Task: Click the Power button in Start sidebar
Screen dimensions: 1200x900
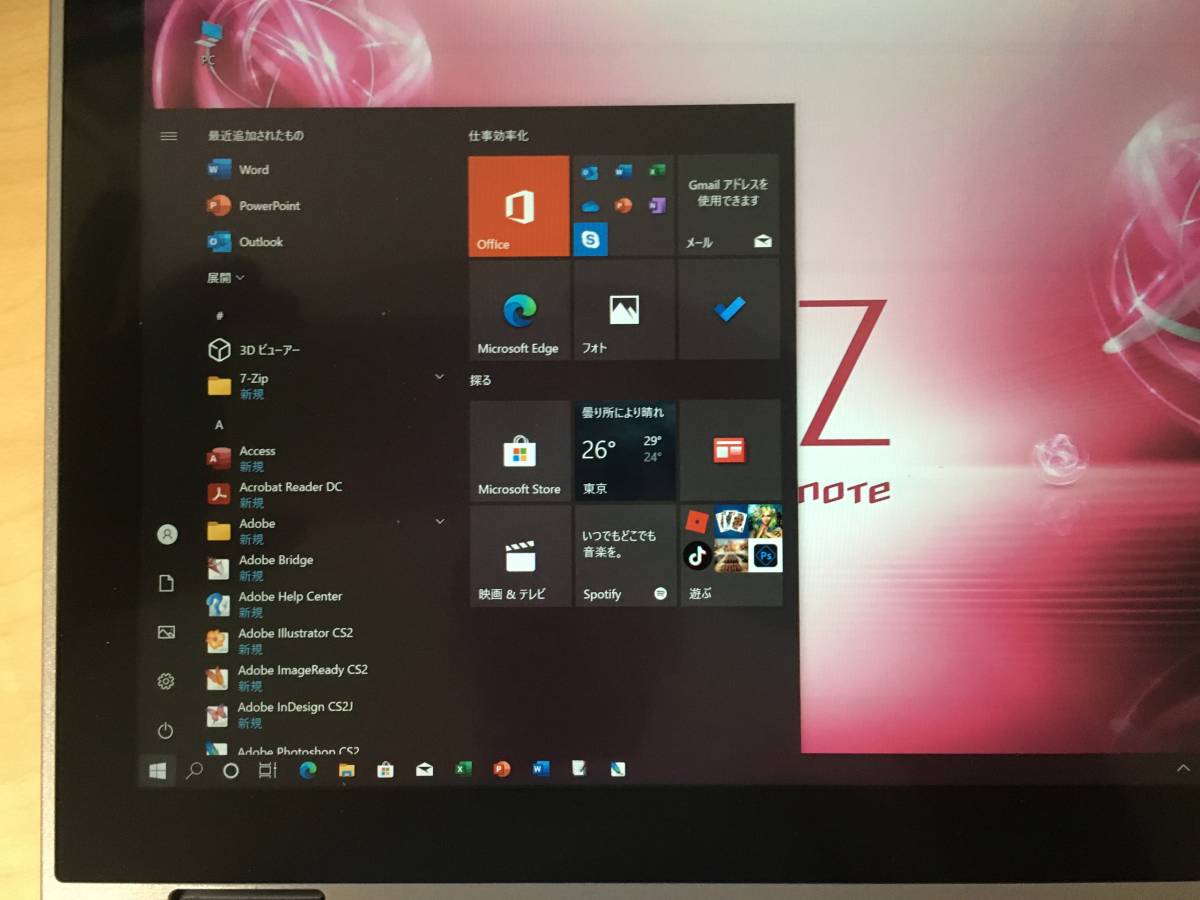Action: coord(166,731)
